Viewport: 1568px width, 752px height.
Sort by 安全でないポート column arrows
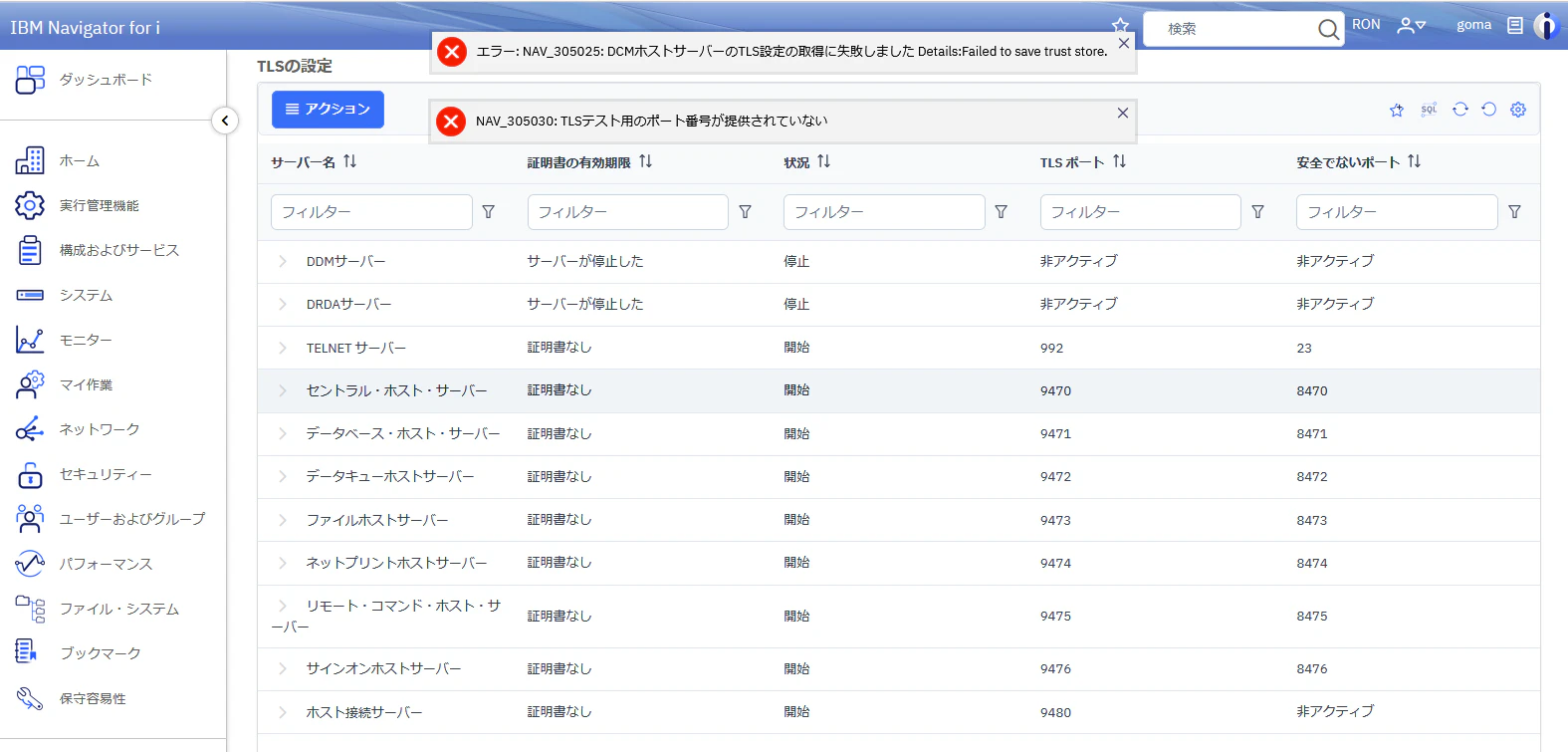pyautogui.click(x=1414, y=161)
